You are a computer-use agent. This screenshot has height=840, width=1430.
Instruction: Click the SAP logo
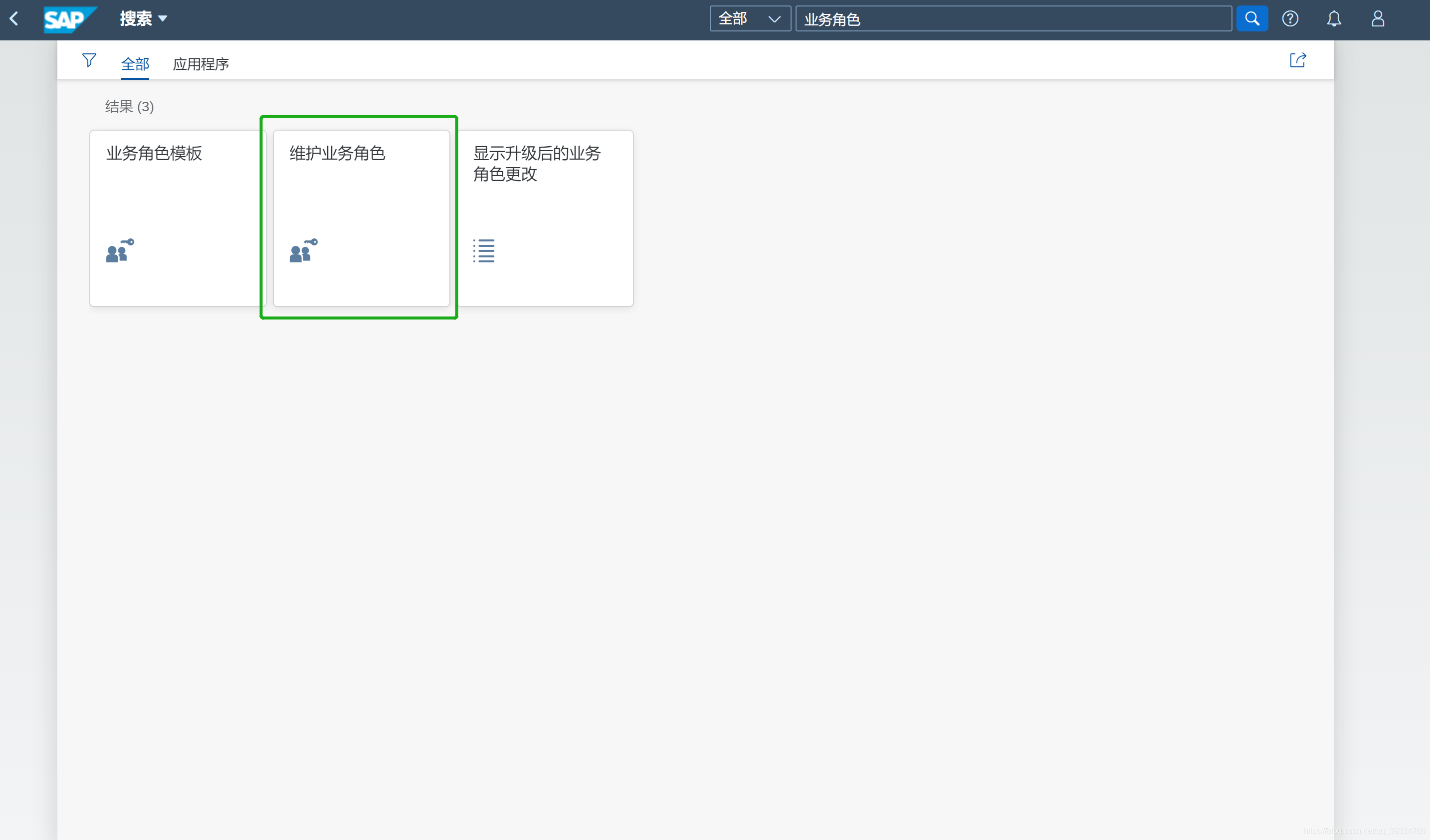pos(69,19)
